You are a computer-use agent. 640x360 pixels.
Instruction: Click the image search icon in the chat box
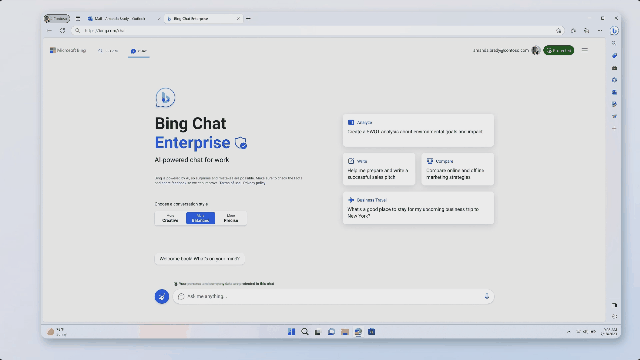click(181, 296)
